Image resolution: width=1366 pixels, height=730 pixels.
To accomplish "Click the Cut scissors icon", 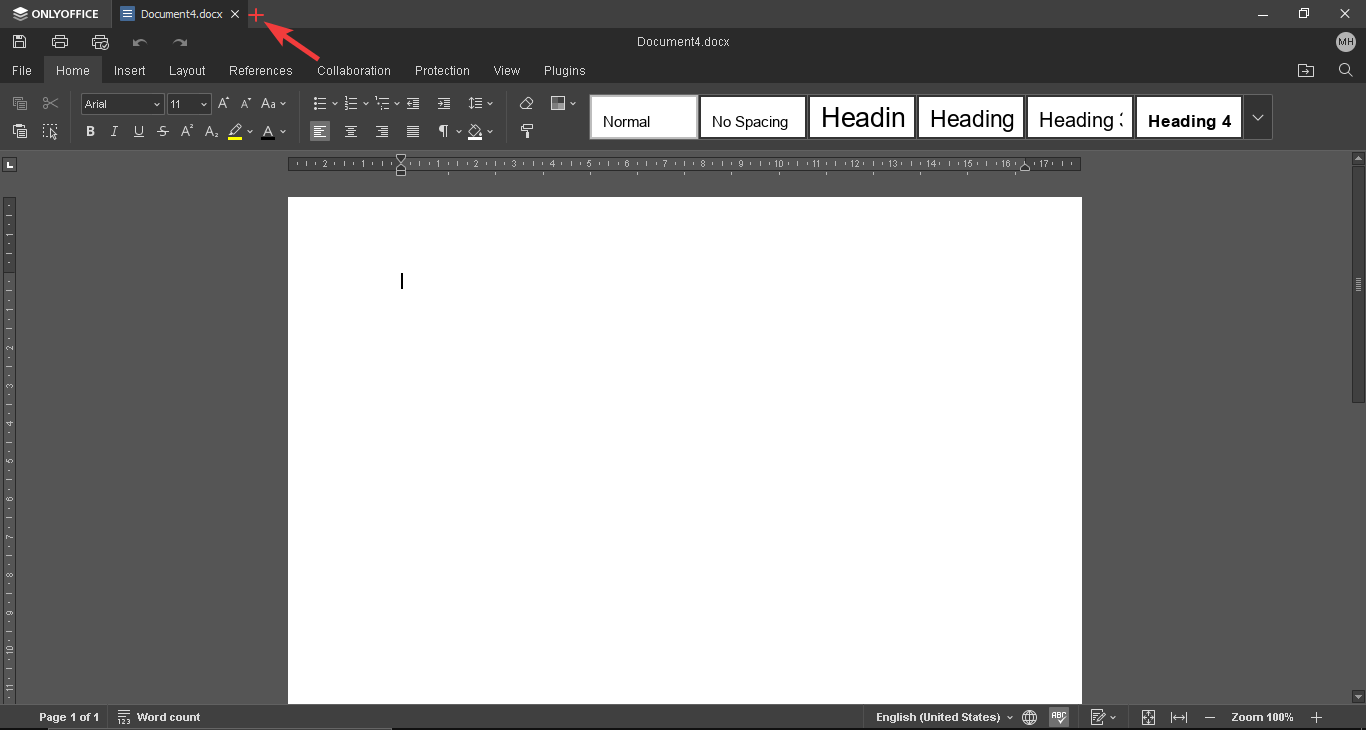I will point(50,103).
